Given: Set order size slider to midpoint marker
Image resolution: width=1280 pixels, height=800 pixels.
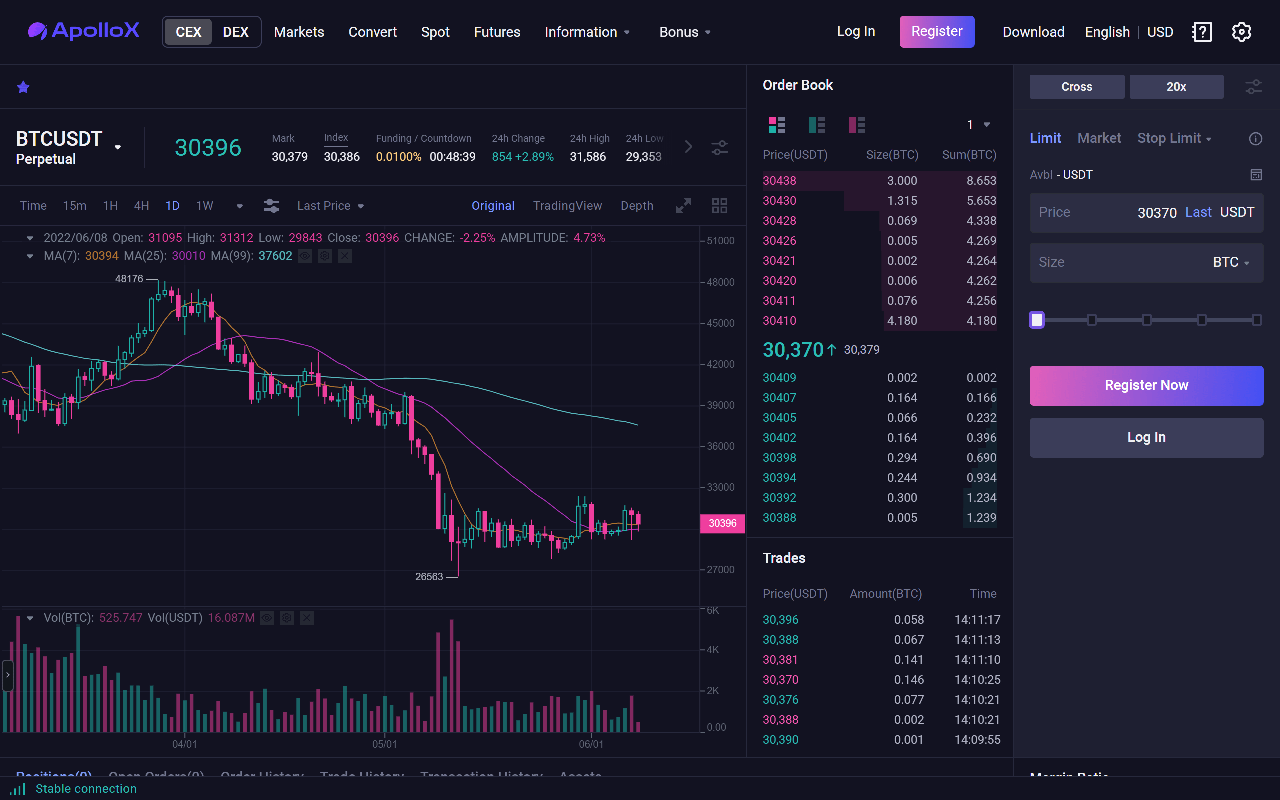Looking at the screenshot, I should tap(1147, 320).
